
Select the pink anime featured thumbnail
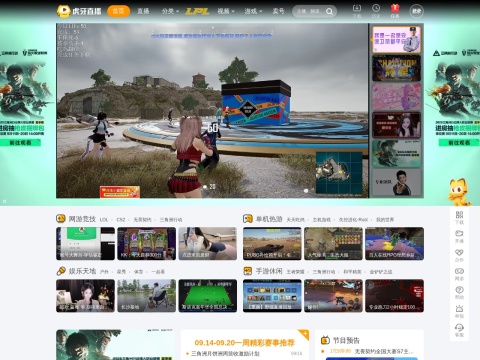click(x=396, y=97)
